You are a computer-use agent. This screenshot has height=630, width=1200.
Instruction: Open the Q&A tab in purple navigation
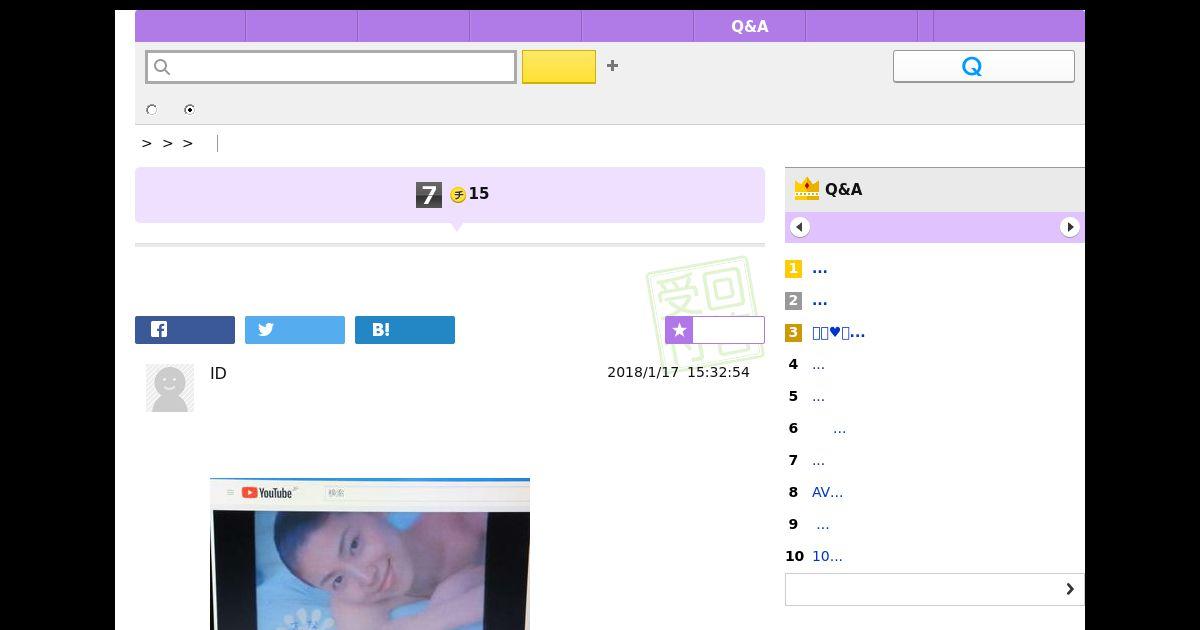tap(750, 26)
